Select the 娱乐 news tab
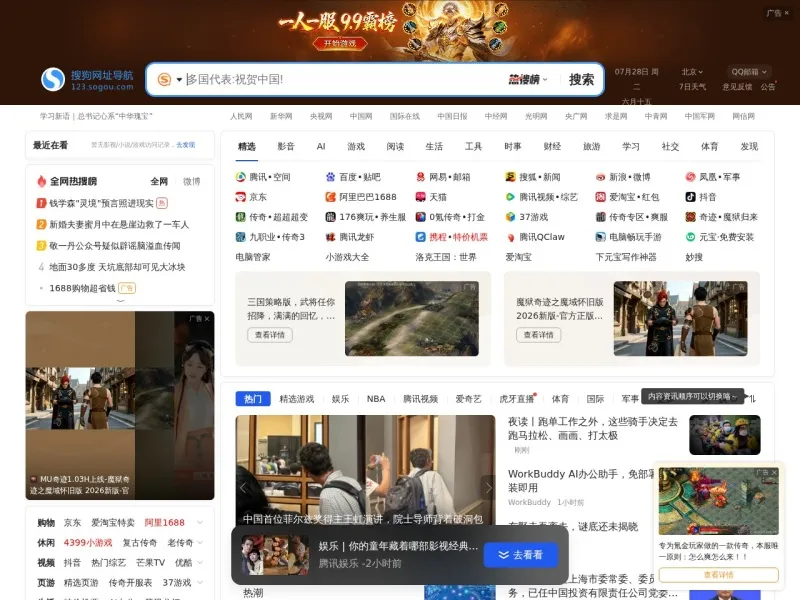Viewport: 800px width, 600px height. click(340, 399)
